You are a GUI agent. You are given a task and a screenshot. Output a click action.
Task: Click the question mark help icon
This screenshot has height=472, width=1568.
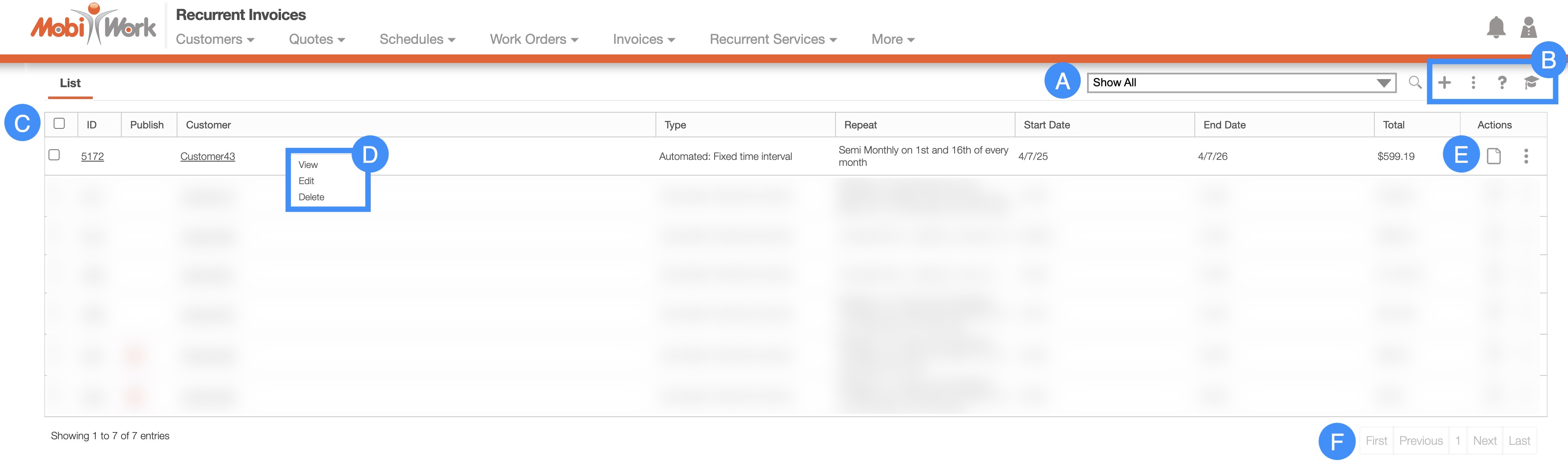[1502, 82]
